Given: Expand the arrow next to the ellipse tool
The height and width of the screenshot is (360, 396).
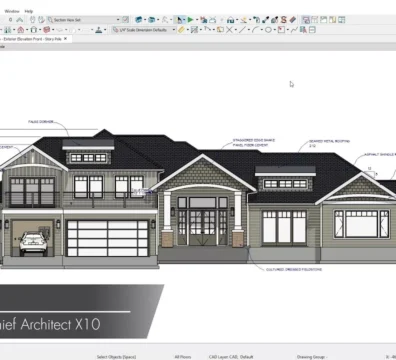Looking at the screenshot, I should (x=274, y=30).
